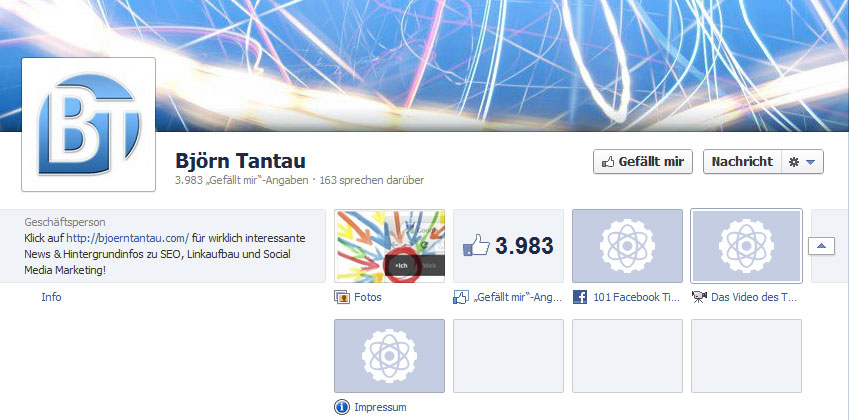Click the small like icon beside „Gefällt mir“-Ang...

(x=461, y=297)
